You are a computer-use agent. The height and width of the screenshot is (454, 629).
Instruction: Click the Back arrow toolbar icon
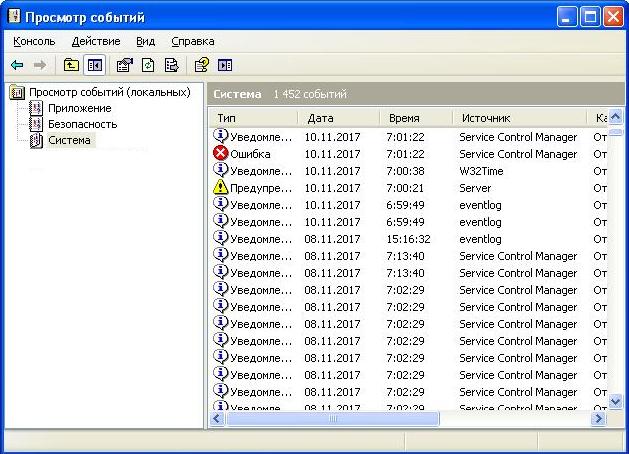click(x=17, y=65)
